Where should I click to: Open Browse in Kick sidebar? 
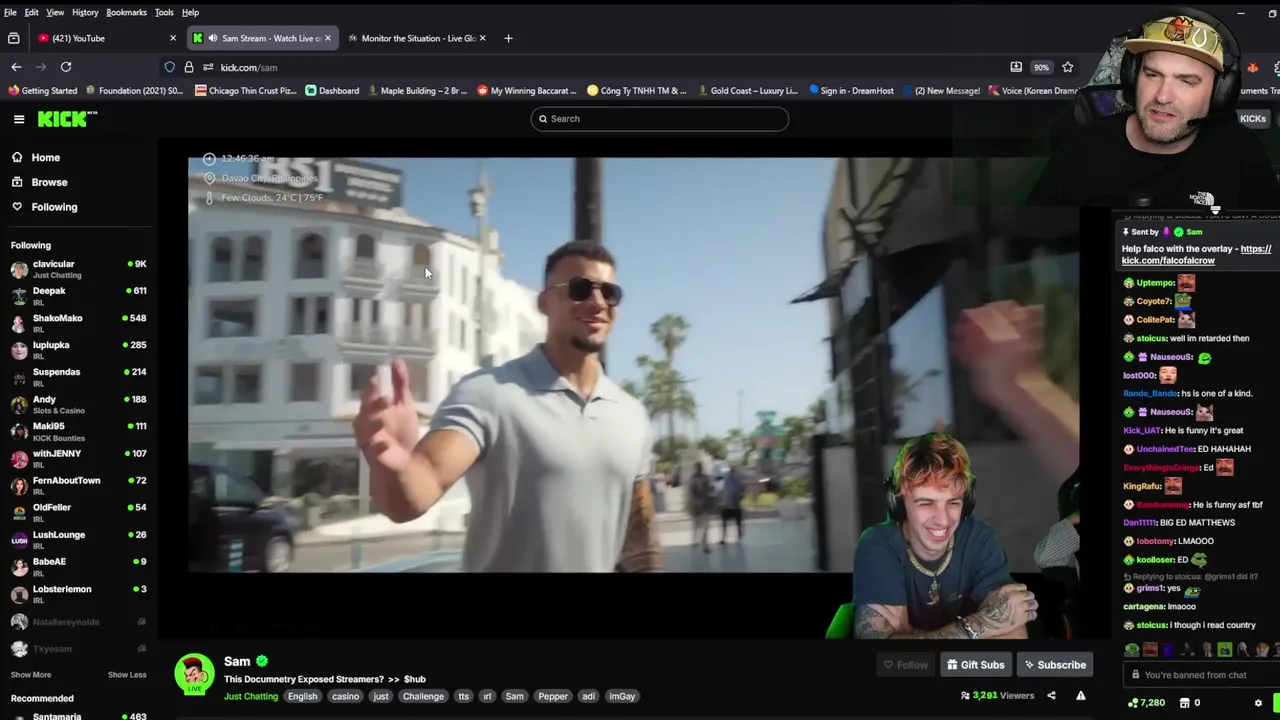tap(39, 182)
